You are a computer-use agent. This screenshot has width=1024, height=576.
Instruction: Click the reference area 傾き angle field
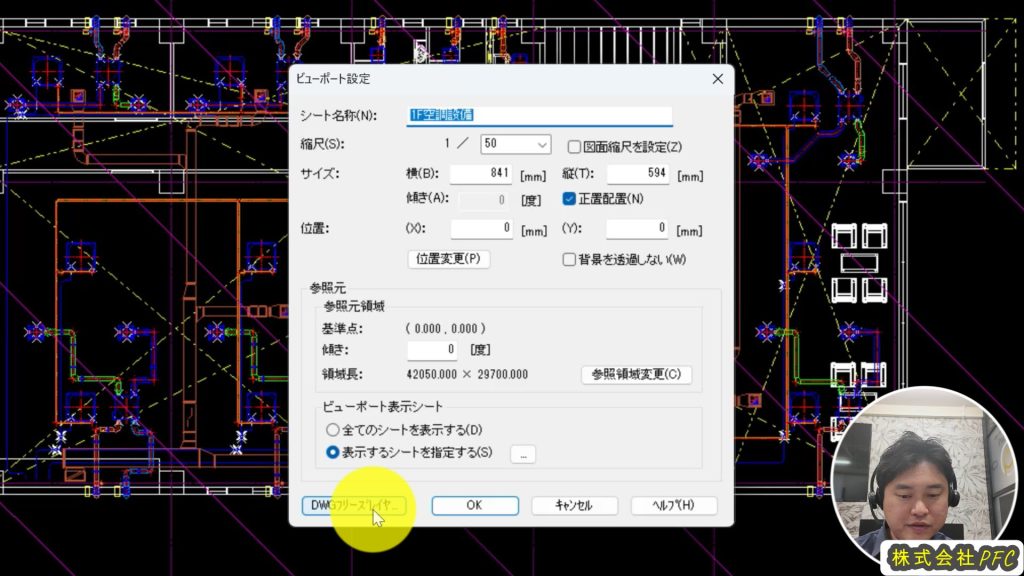click(x=434, y=350)
